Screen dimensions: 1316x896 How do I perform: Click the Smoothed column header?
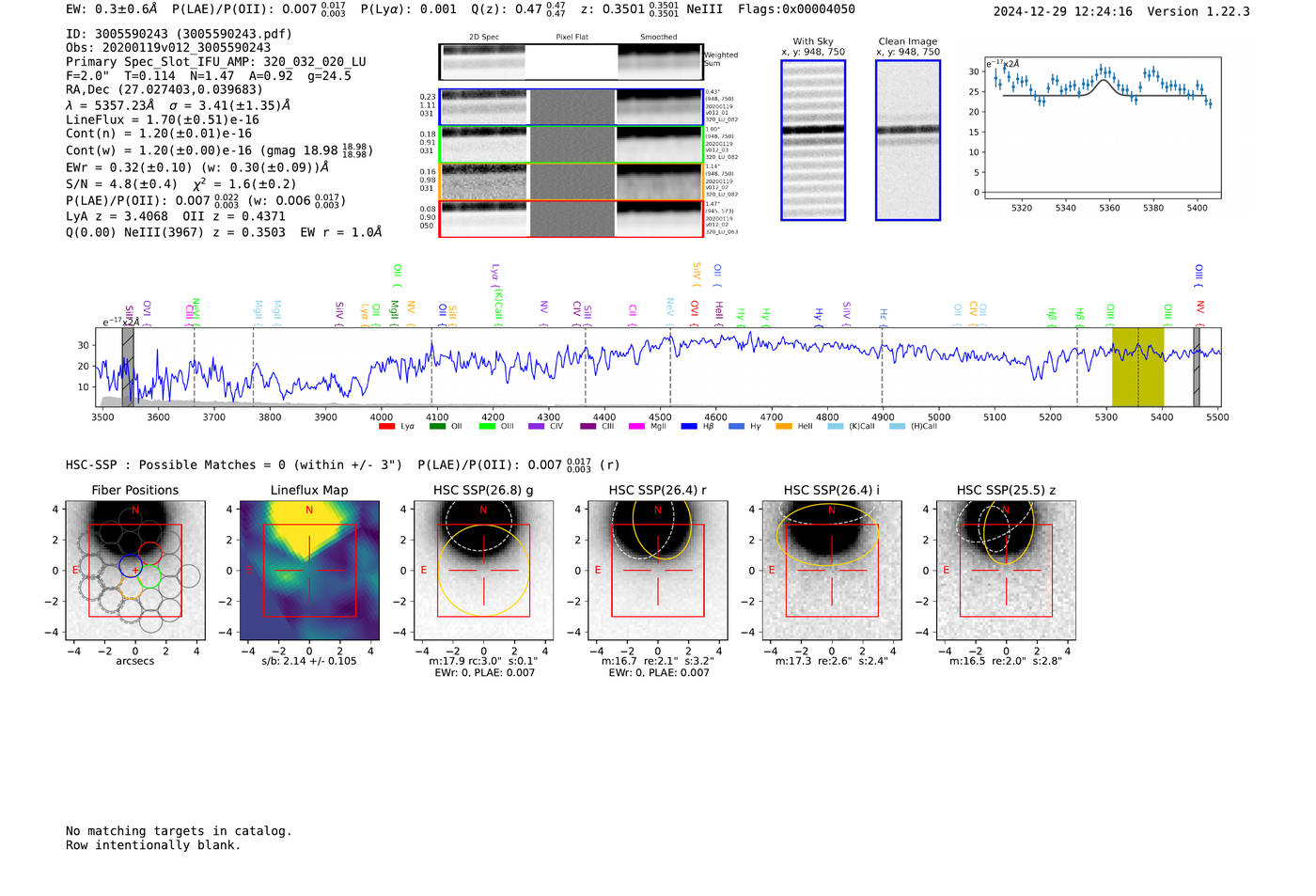[659, 38]
